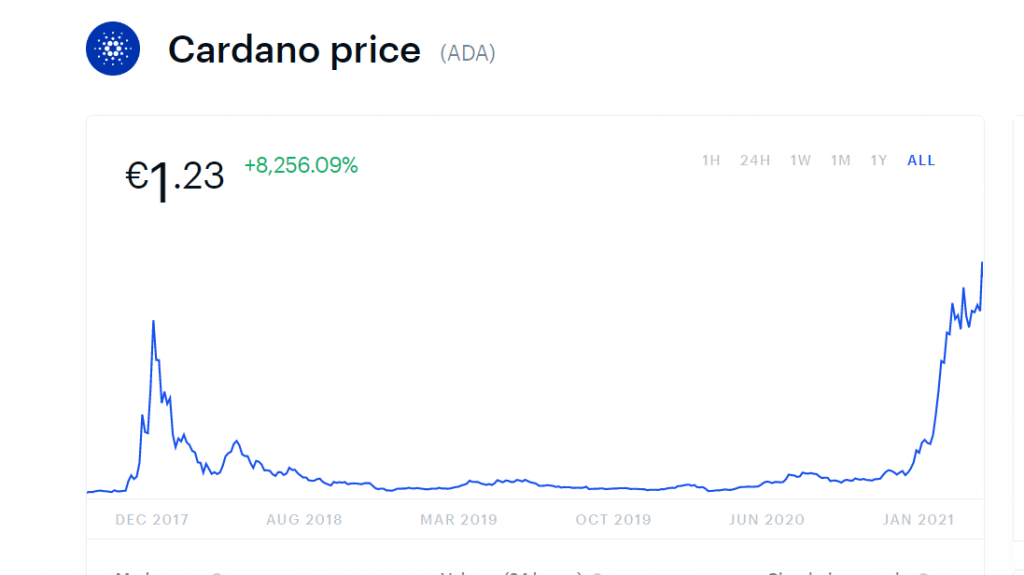Choose the 1M time range

(840, 160)
